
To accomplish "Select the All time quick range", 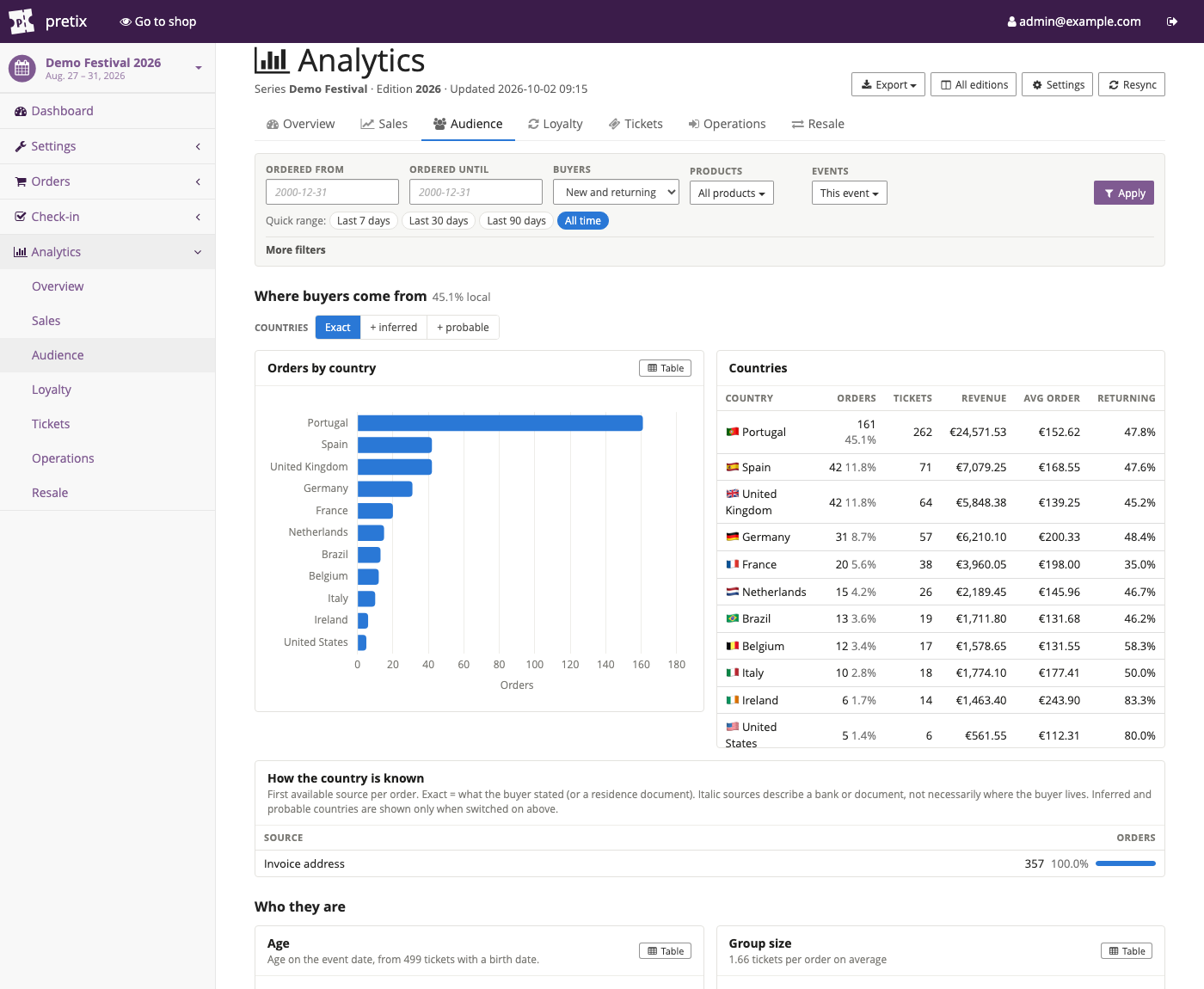I will click(583, 221).
